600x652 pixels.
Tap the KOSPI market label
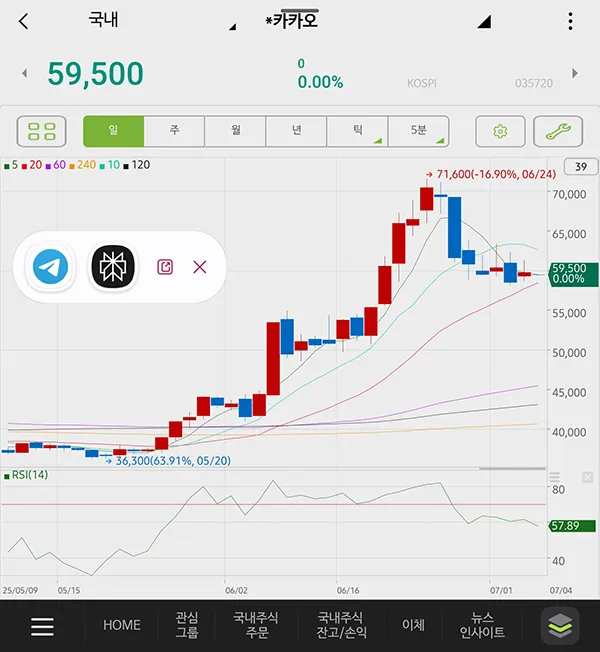coord(422,83)
